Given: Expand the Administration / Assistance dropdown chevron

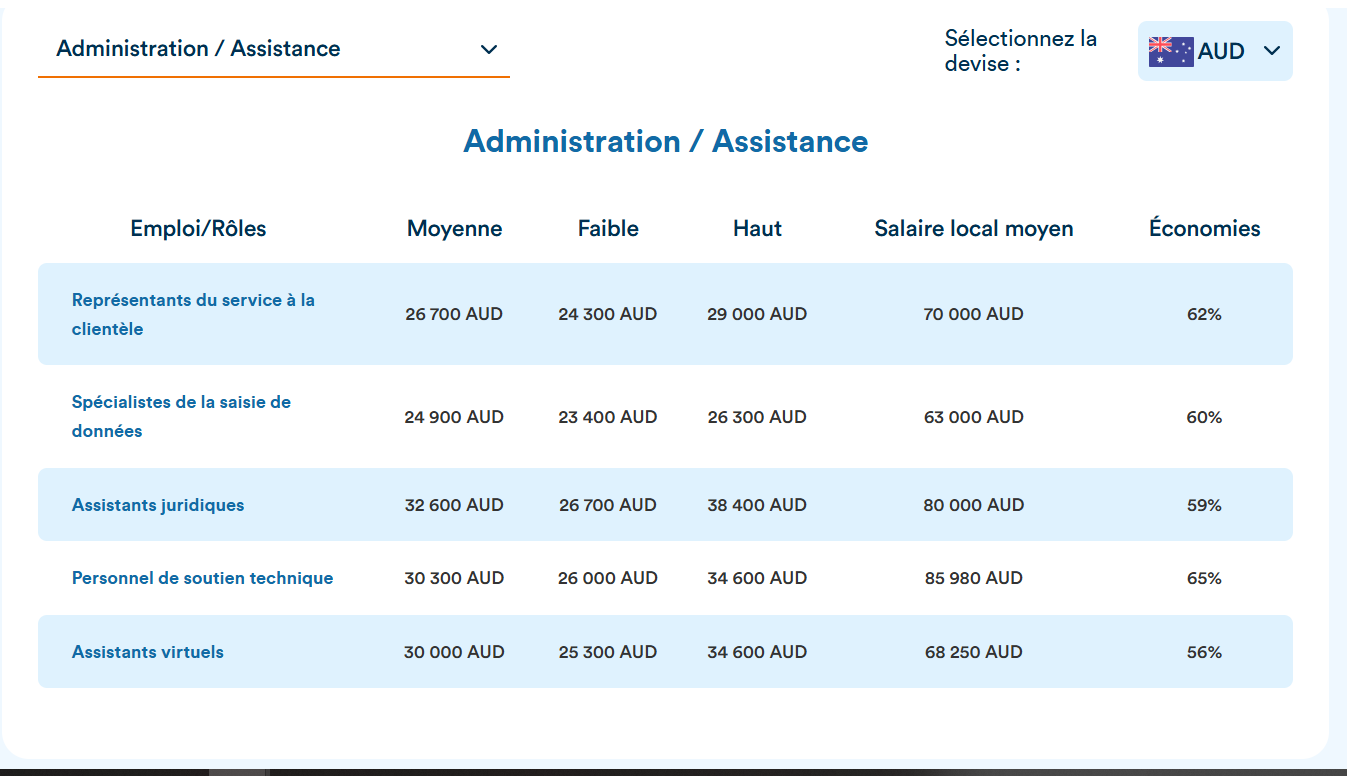Looking at the screenshot, I should click(x=488, y=49).
